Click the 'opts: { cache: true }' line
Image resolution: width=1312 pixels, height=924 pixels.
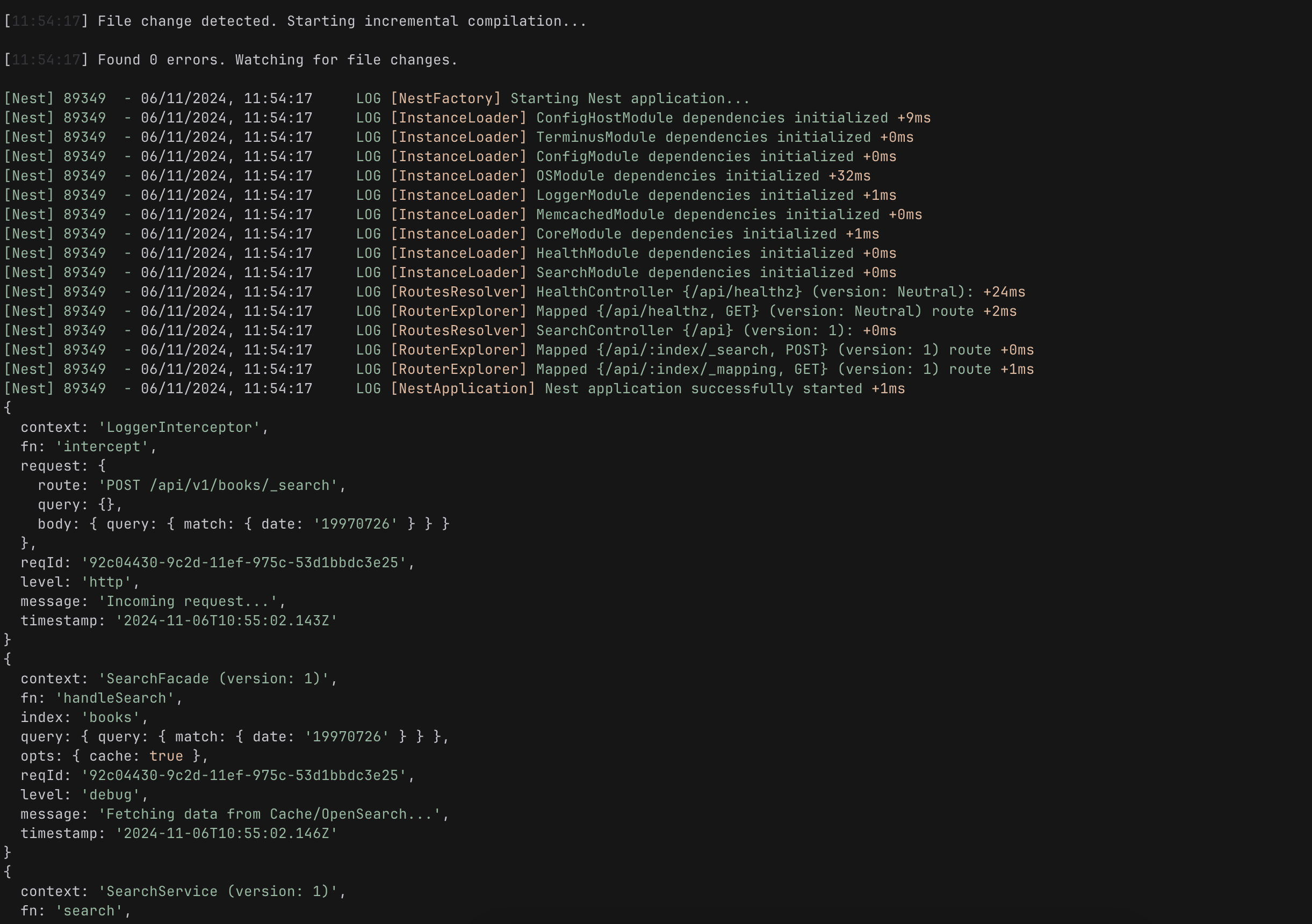[x=114, y=756]
